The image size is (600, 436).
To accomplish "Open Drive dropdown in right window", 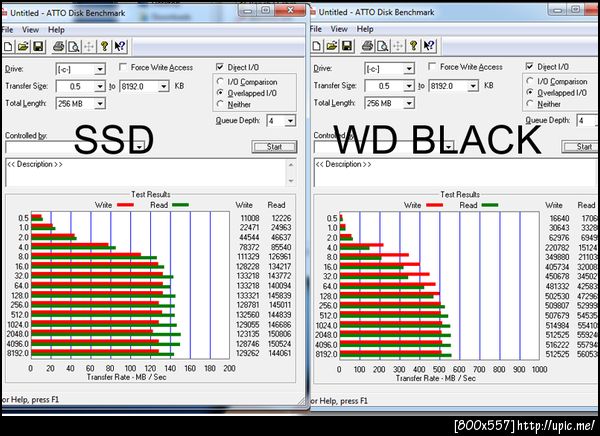I will click(x=409, y=69).
